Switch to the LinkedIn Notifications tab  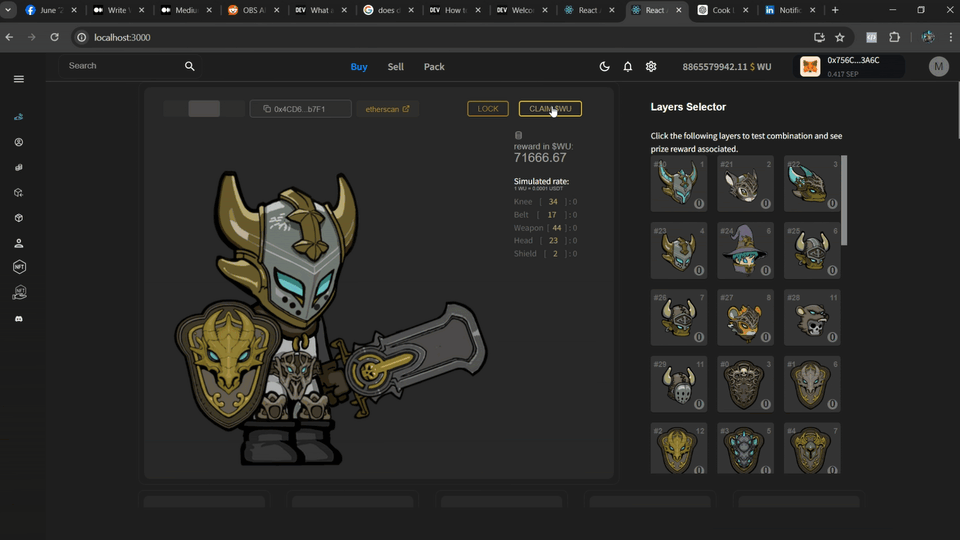[x=790, y=10]
